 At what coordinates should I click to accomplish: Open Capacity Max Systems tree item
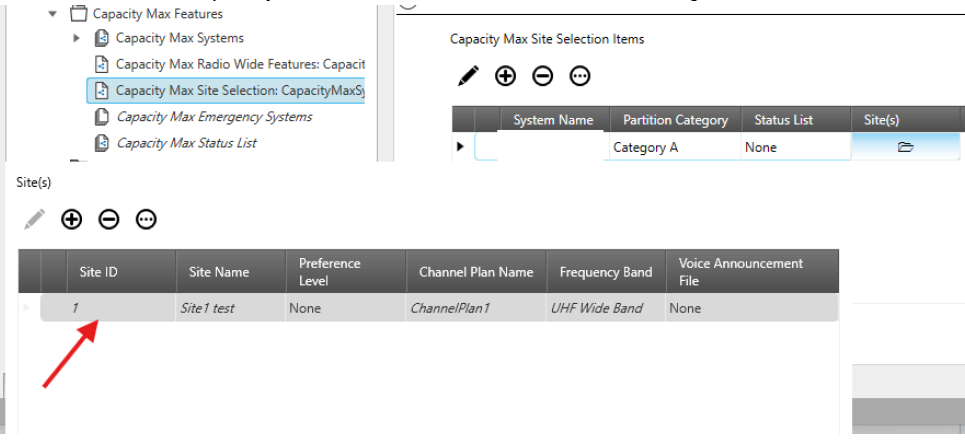point(180,38)
